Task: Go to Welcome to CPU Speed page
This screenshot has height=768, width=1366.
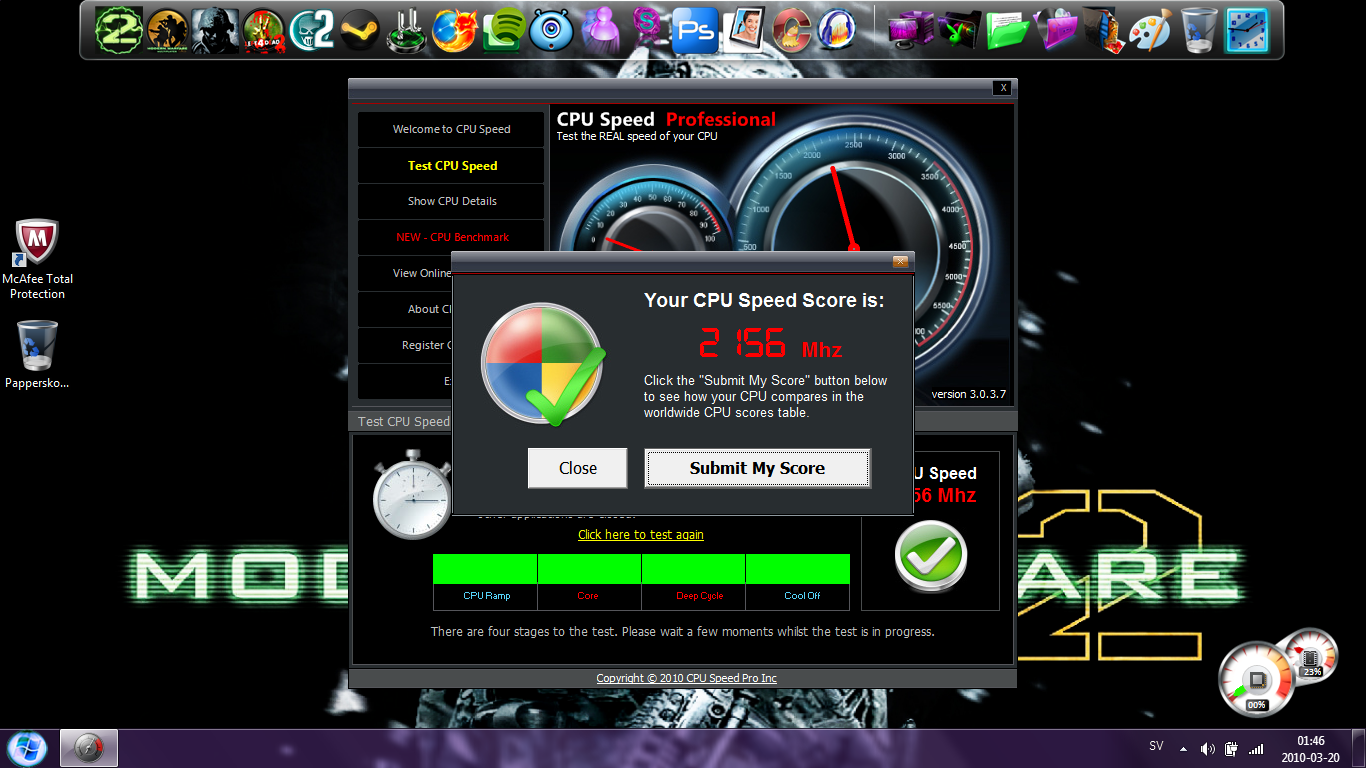Action: pos(451,129)
